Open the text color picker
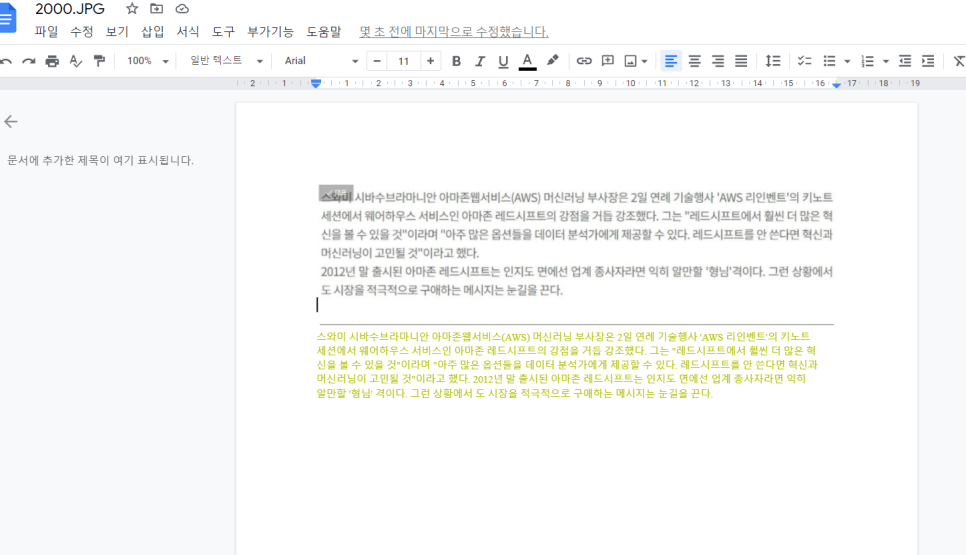Image resolution: width=966 pixels, height=555 pixels. [x=527, y=61]
